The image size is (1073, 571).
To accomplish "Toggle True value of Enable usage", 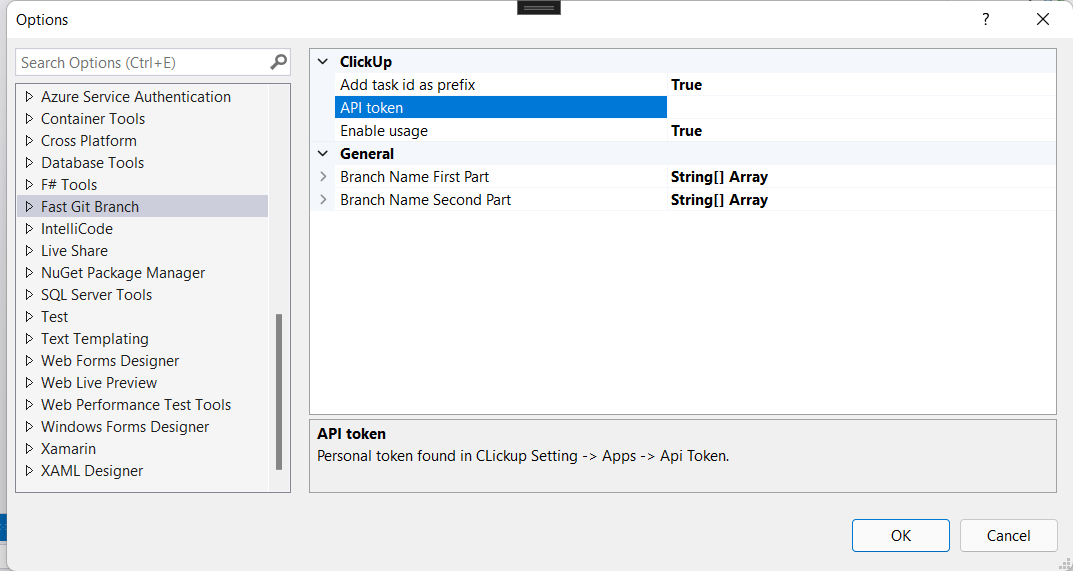I will 686,131.
